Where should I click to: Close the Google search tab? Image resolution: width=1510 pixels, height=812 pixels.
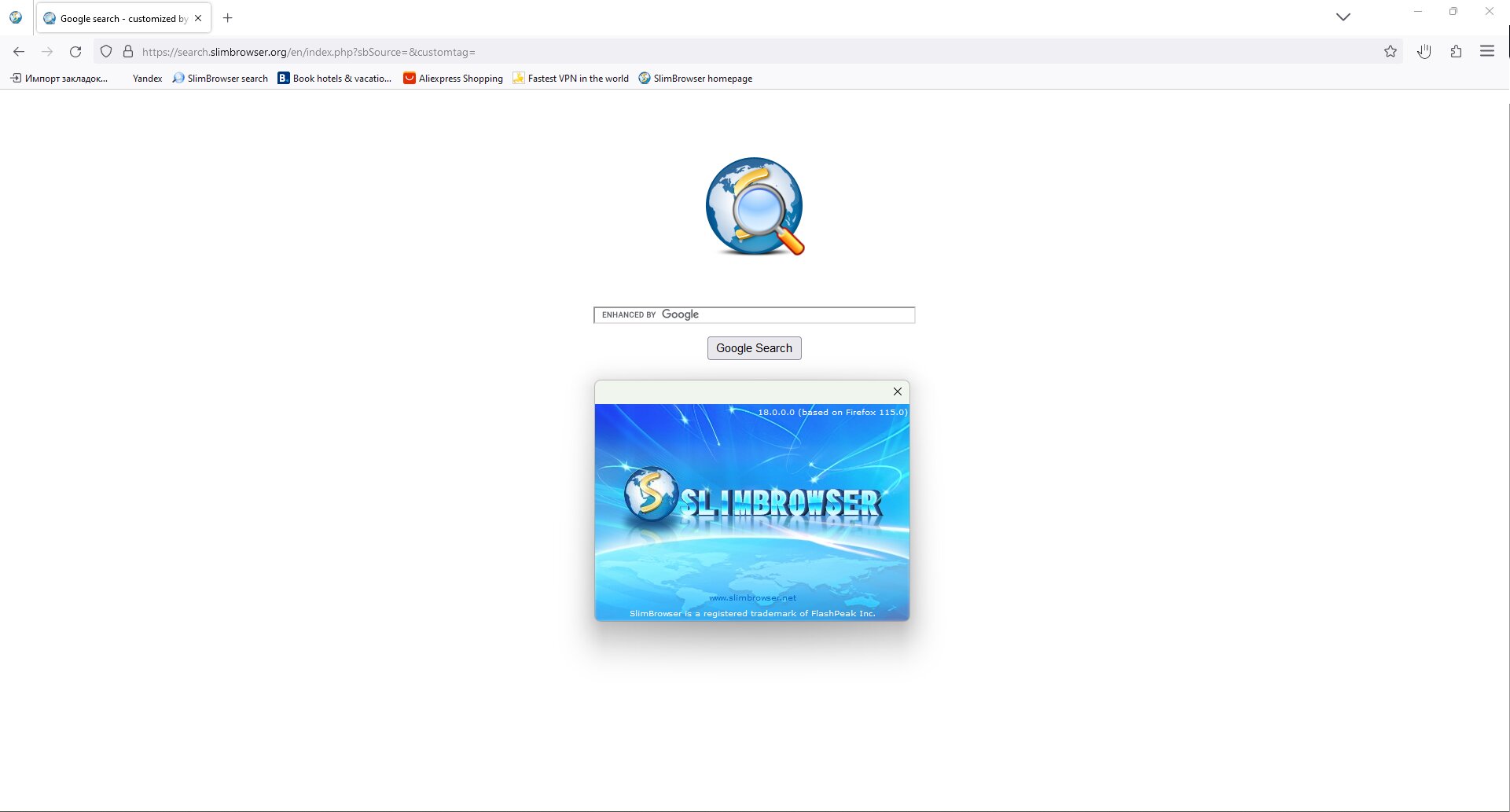pos(198,18)
